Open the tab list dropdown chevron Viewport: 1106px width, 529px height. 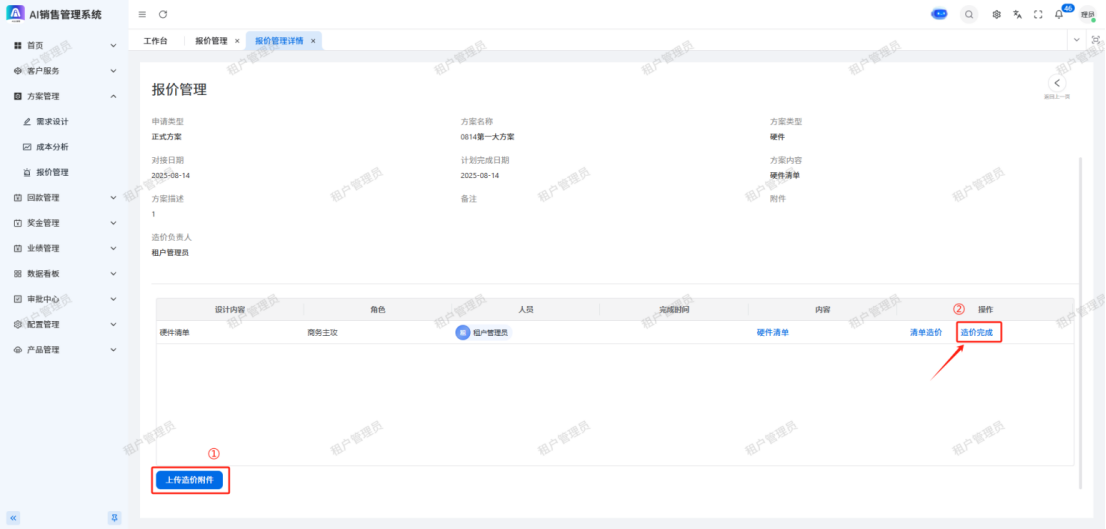click(x=1077, y=40)
